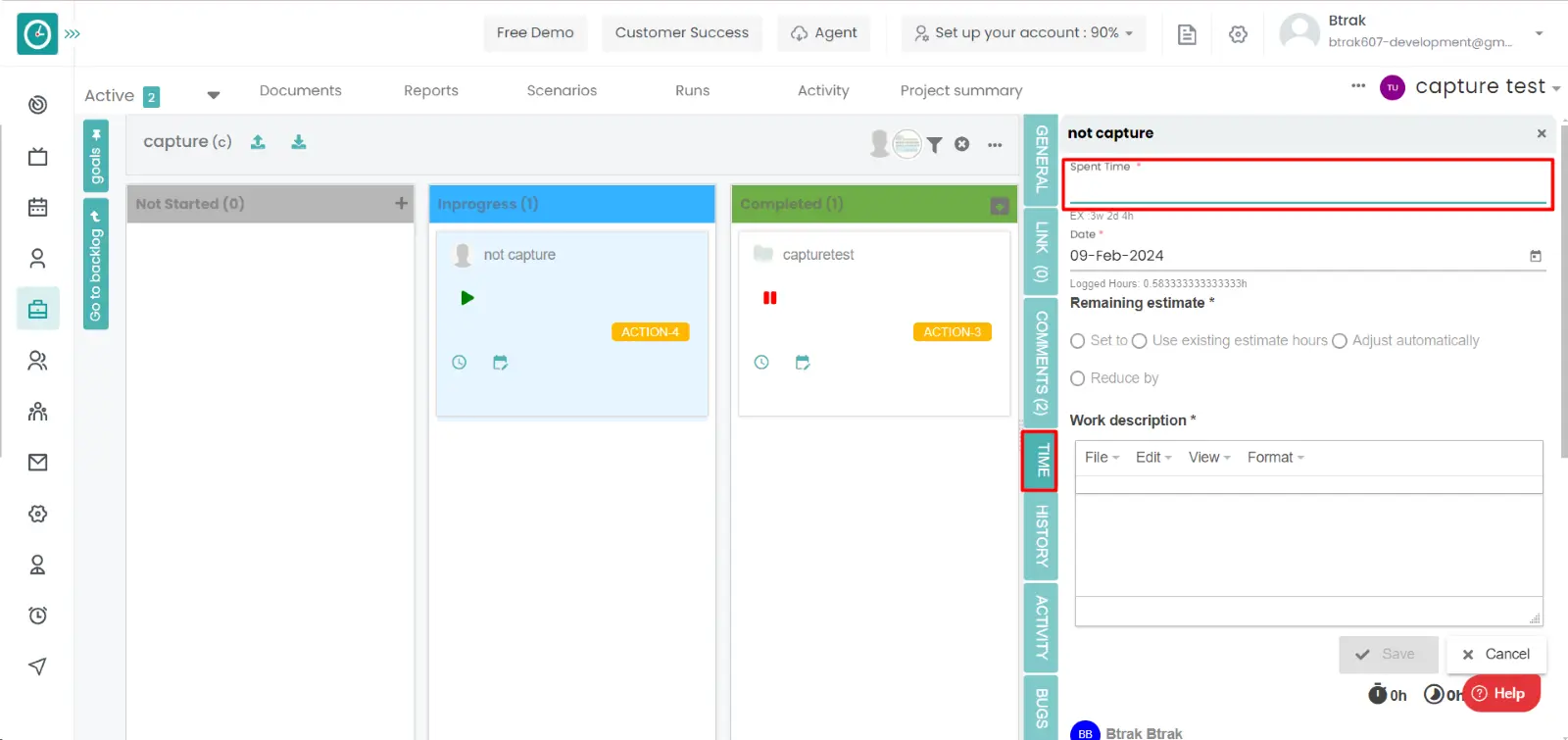Click into the Spent Time input field

click(x=1307, y=188)
